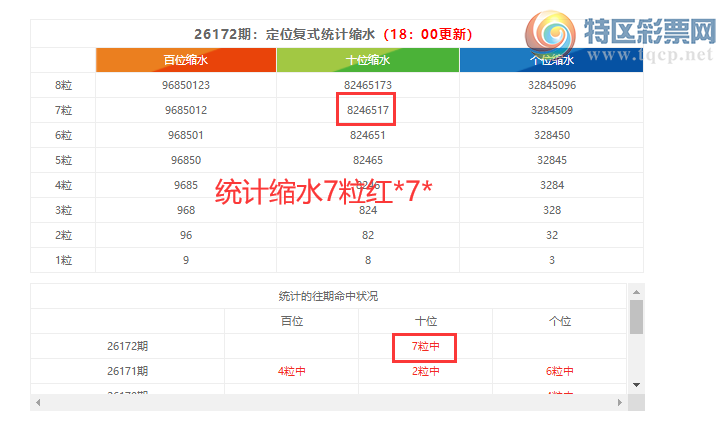726x424 pixels.
Task: Select the value 9685012
Action: pos(186,110)
